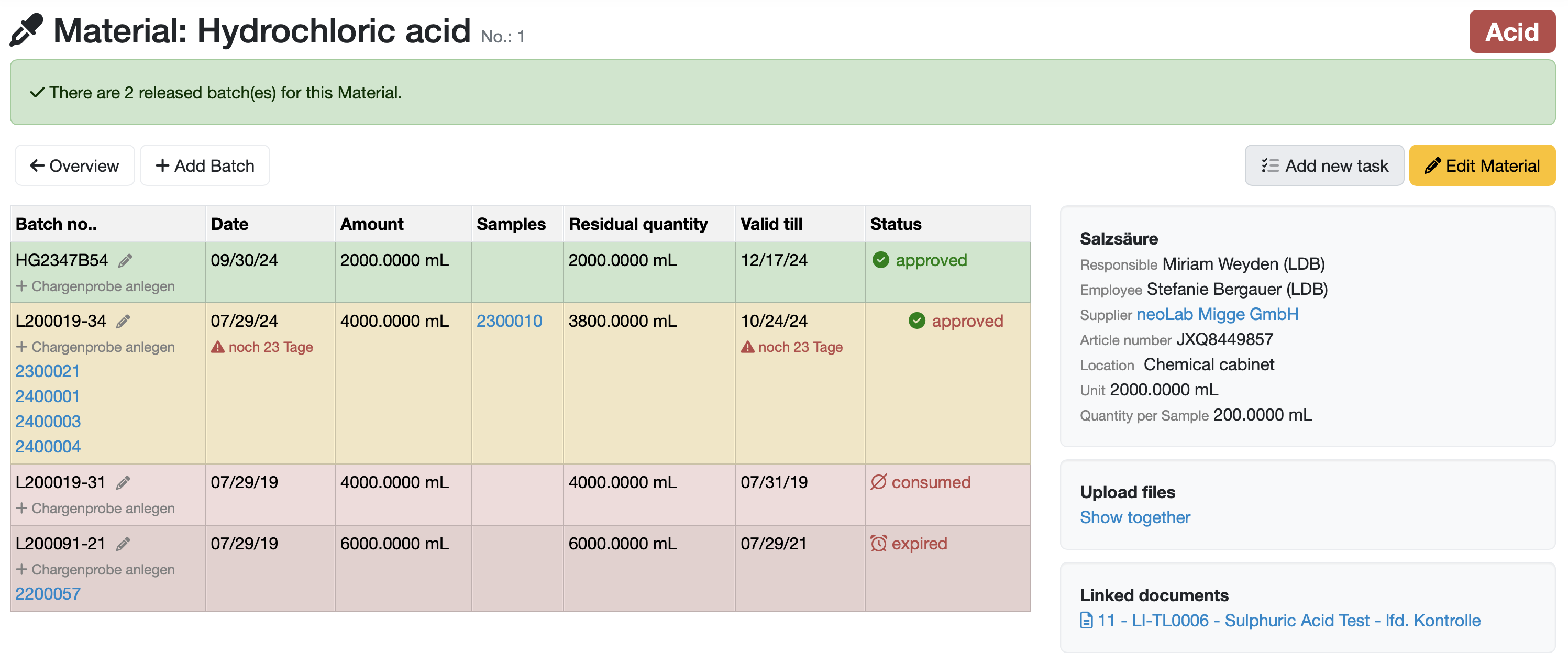Image resolution: width=1568 pixels, height=663 pixels.
Task: Click Edit Material button
Action: [1482, 165]
